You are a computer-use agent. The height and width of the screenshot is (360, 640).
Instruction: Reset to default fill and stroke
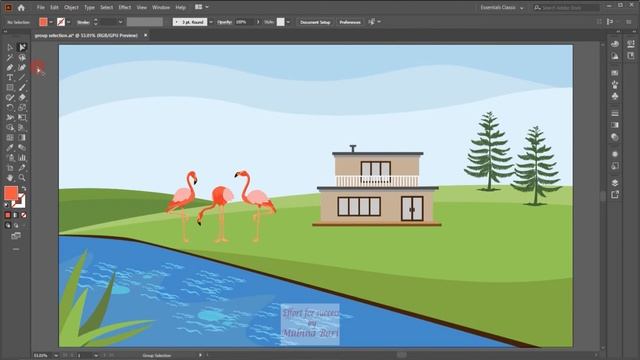coord(6,205)
